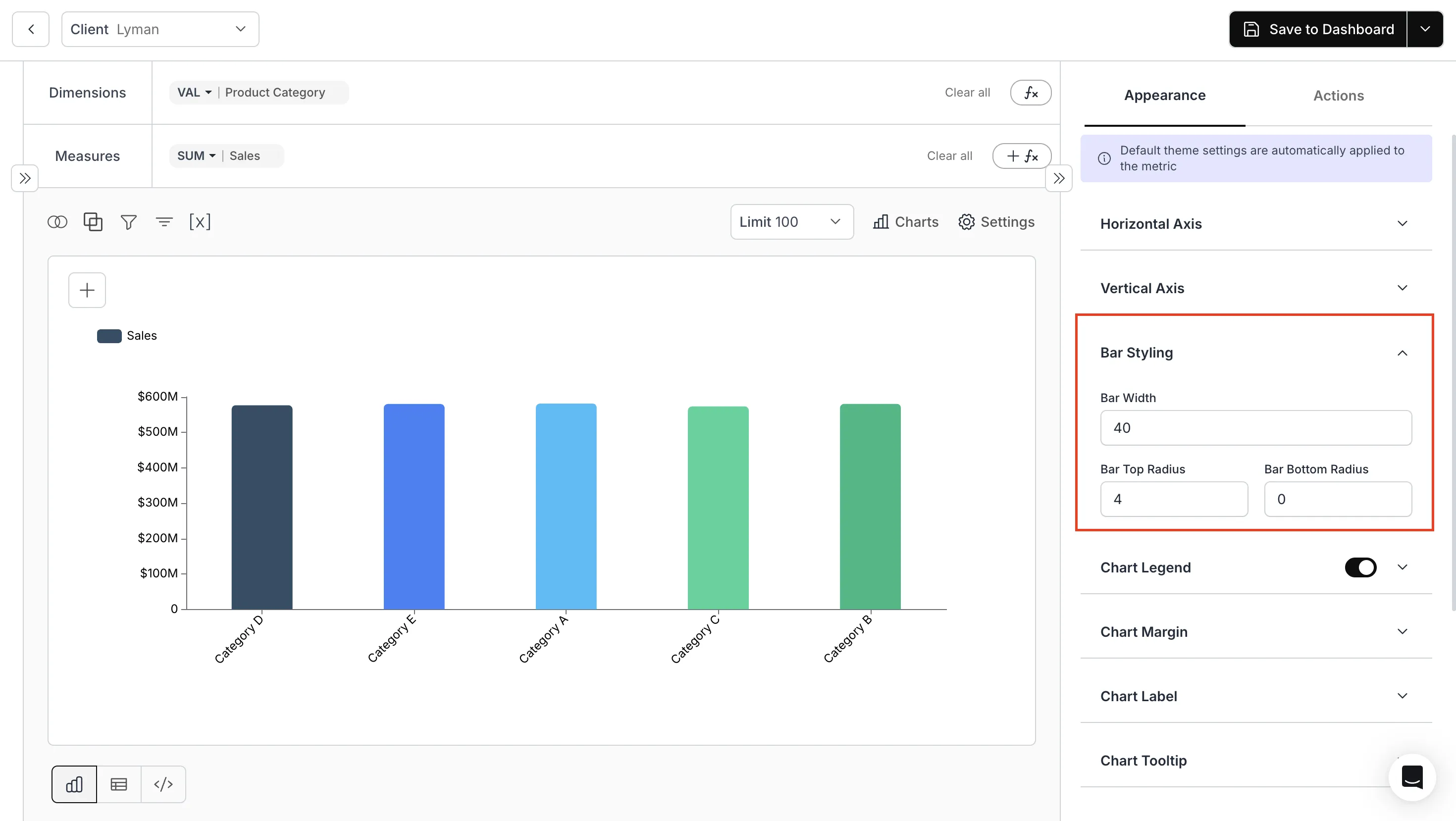Click the fx formula button in Dimensions
Viewport: 1456px width, 821px height.
click(x=1031, y=93)
